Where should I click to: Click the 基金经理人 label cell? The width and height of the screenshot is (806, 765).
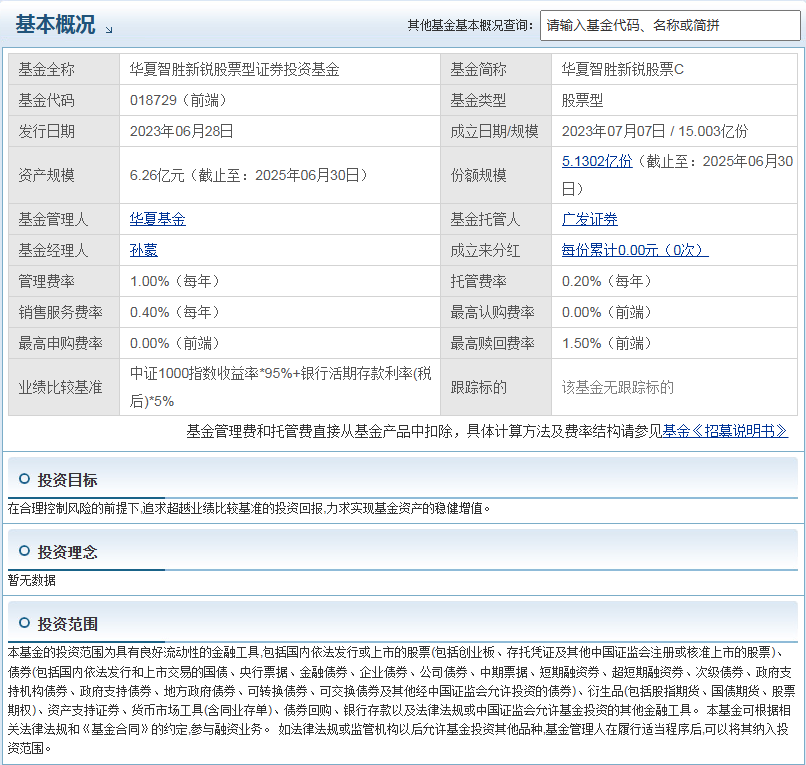pos(64,250)
